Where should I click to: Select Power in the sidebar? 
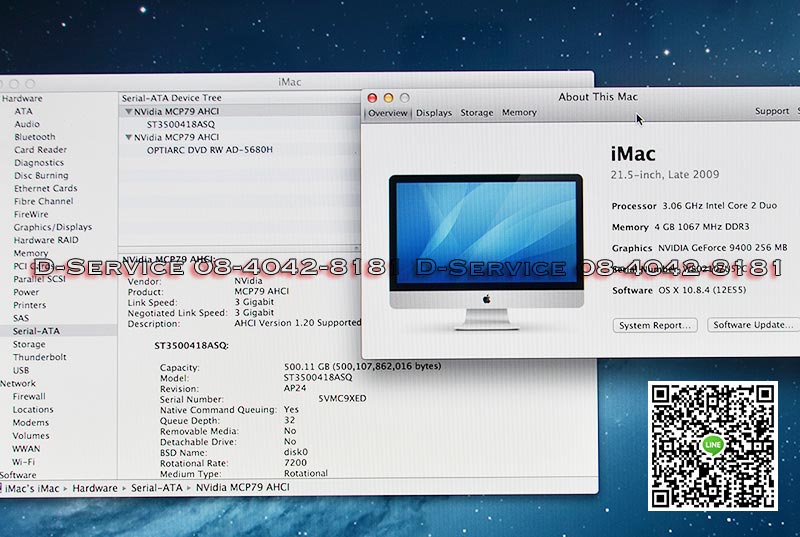[x=26, y=292]
